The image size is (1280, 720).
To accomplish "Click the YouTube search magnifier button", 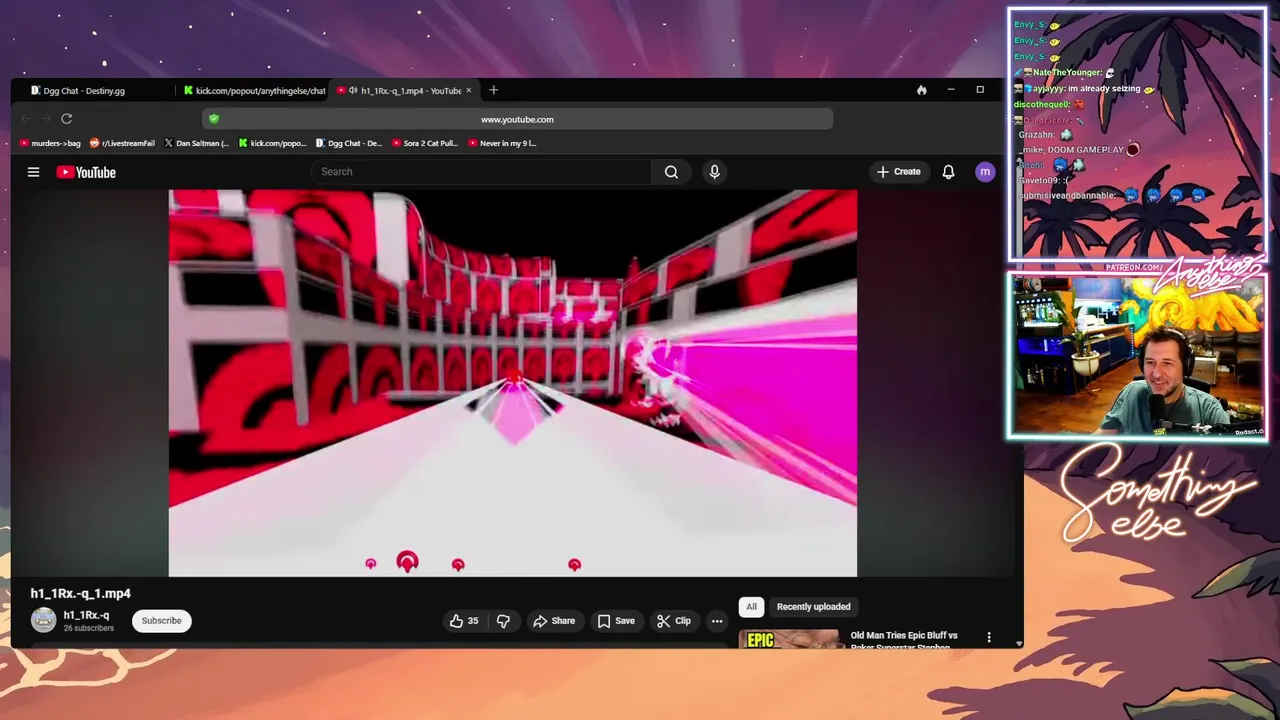I will point(671,172).
